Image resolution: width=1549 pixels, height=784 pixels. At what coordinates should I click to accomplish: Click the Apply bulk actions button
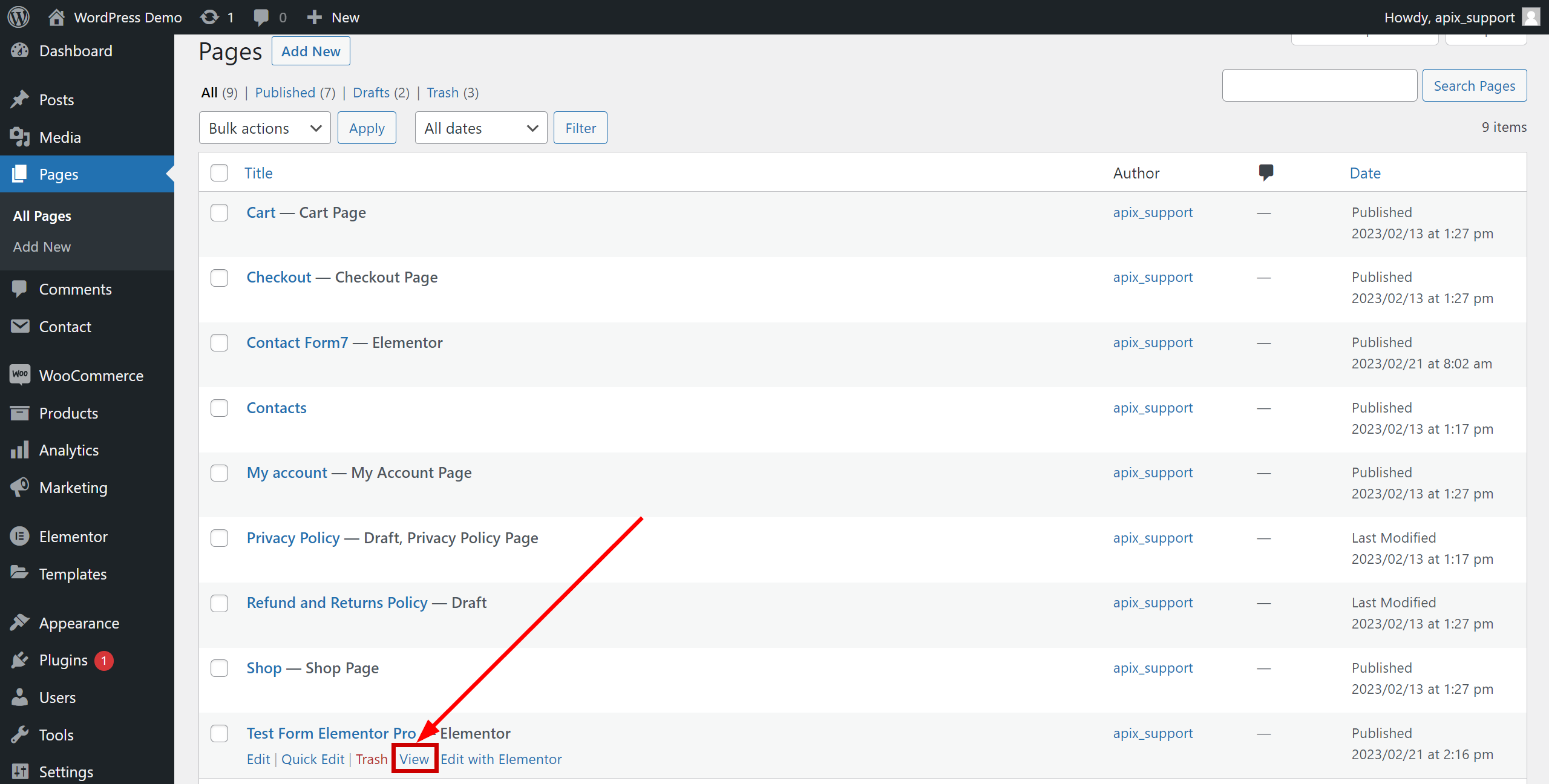pyautogui.click(x=366, y=128)
